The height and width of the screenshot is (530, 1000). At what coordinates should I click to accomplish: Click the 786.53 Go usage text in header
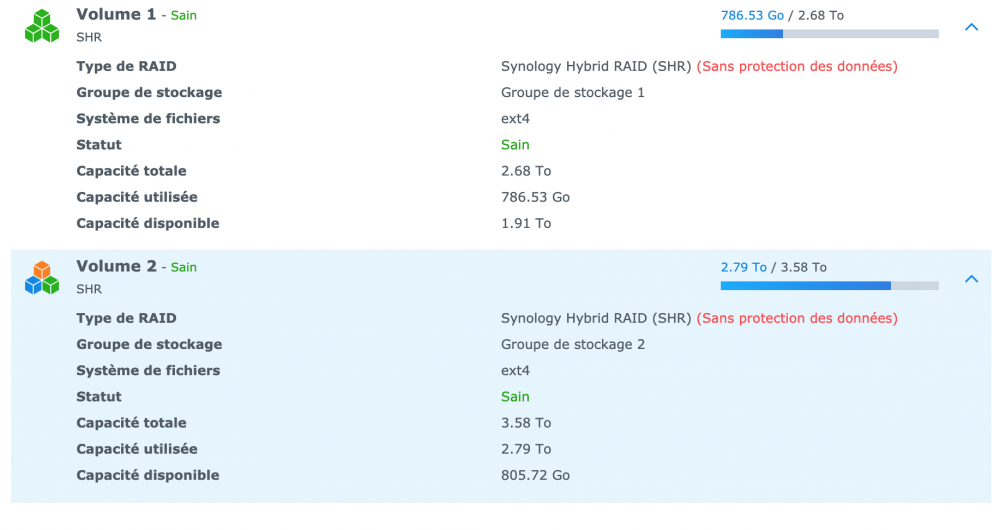[752, 15]
